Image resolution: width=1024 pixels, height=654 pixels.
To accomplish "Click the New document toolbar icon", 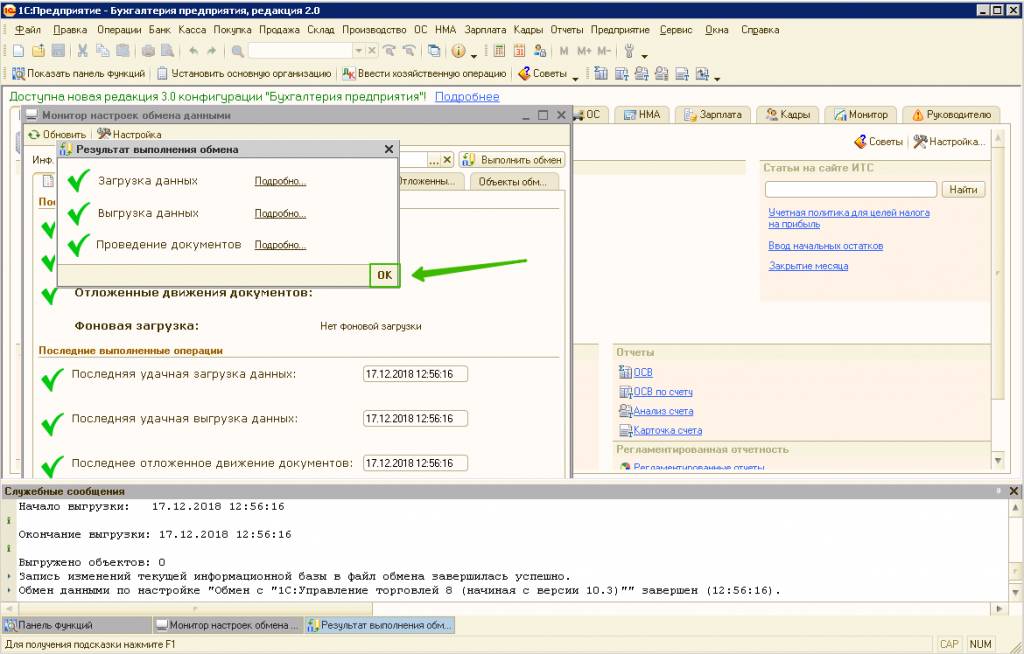I will pos(18,51).
